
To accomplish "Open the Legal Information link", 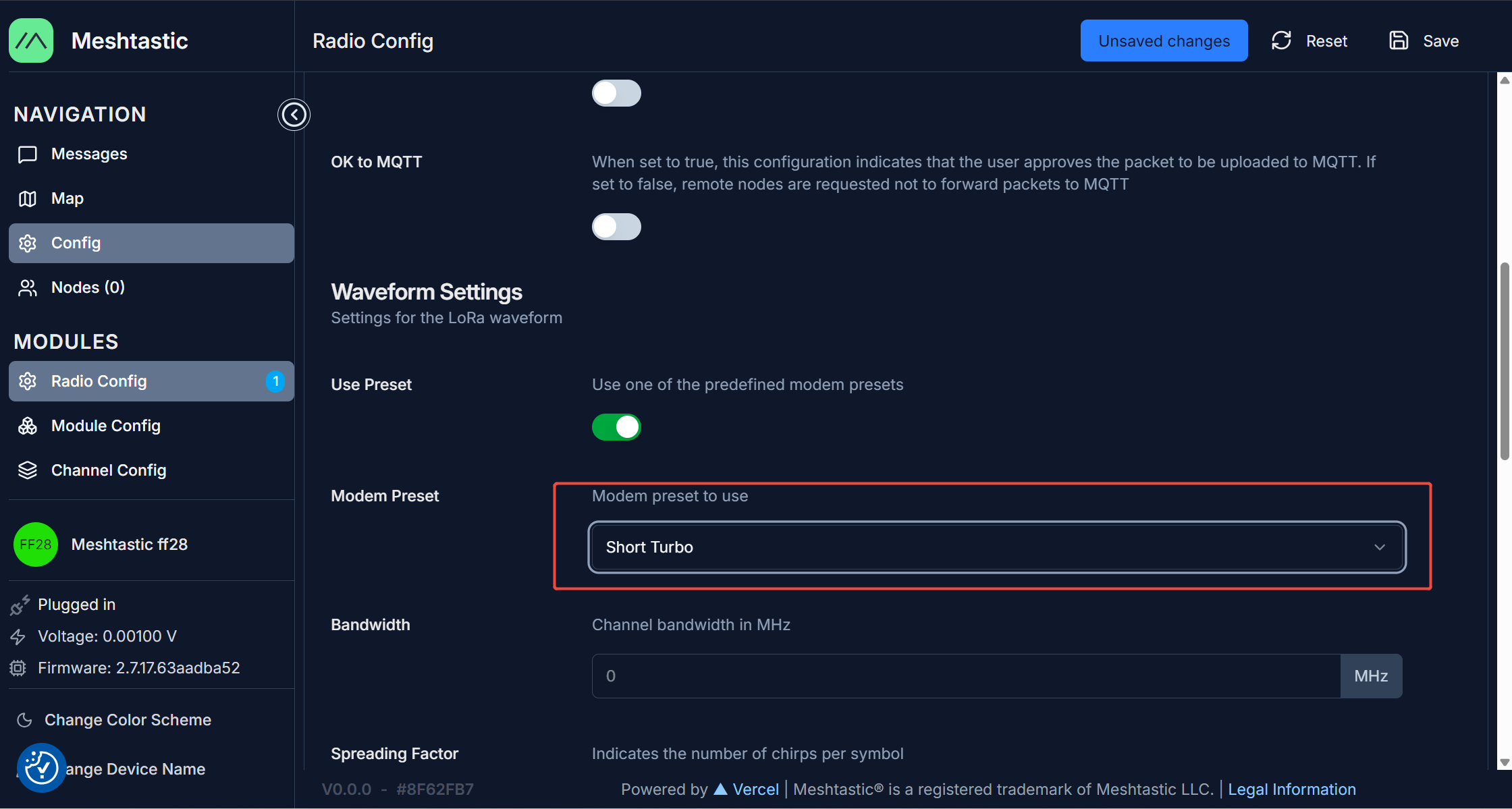I will 1291,789.
